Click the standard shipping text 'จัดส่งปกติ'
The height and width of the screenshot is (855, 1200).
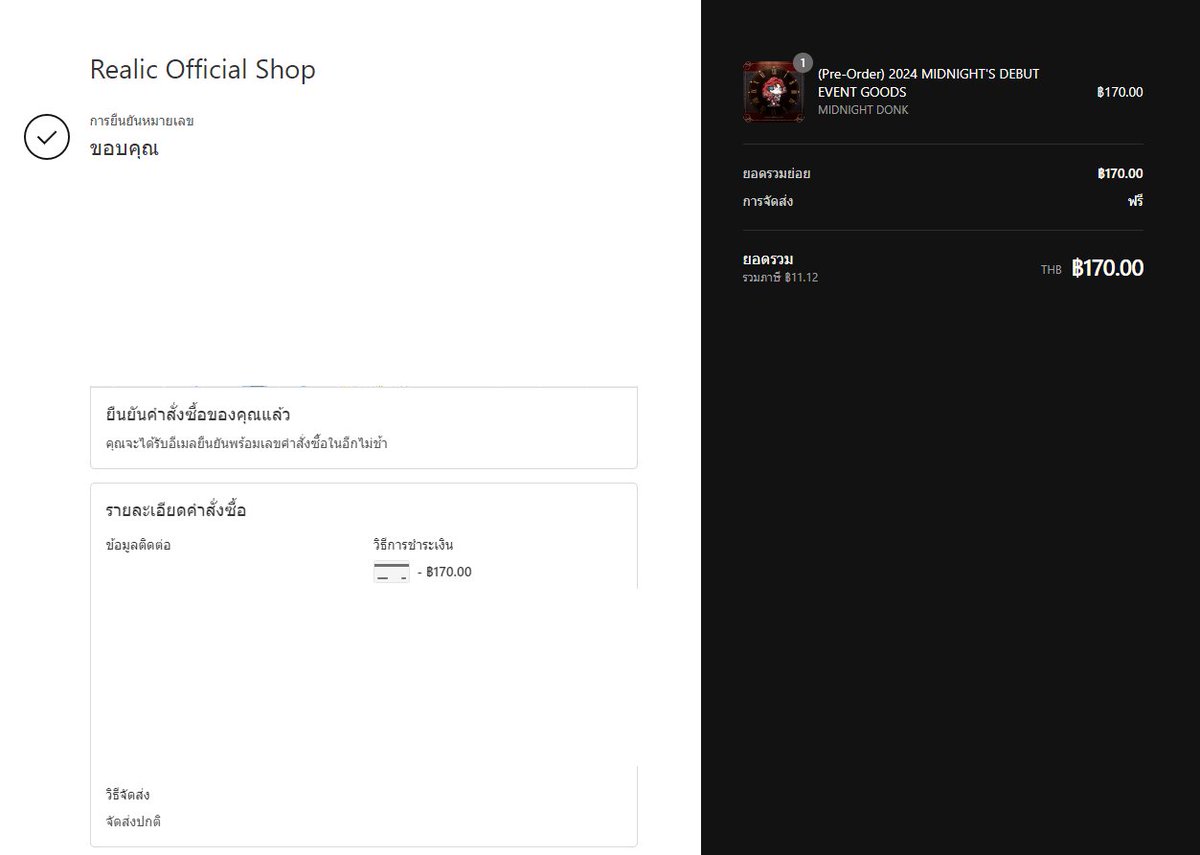coord(134,822)
